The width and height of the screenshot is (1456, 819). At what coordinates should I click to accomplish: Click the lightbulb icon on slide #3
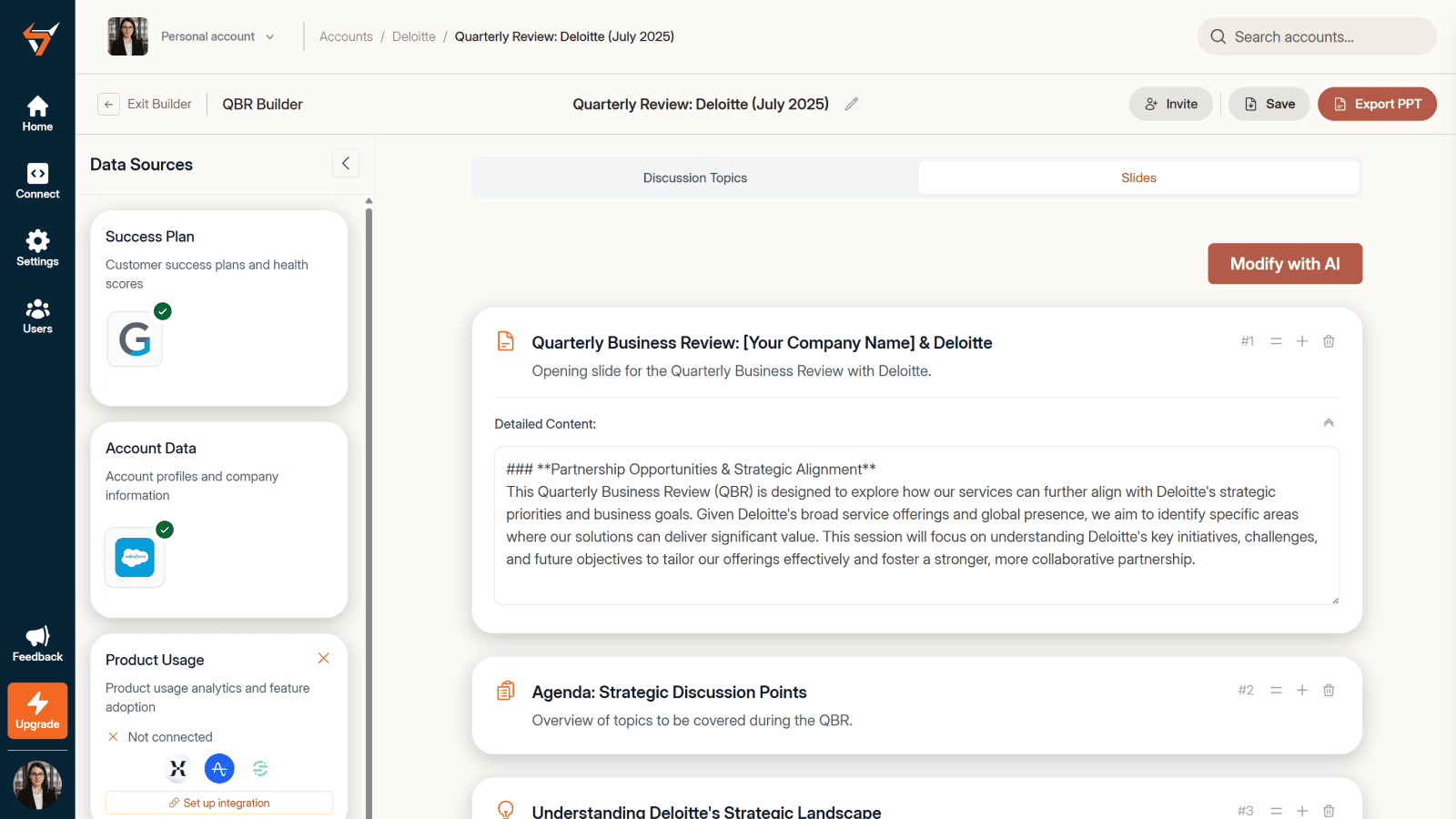point(506,810)
